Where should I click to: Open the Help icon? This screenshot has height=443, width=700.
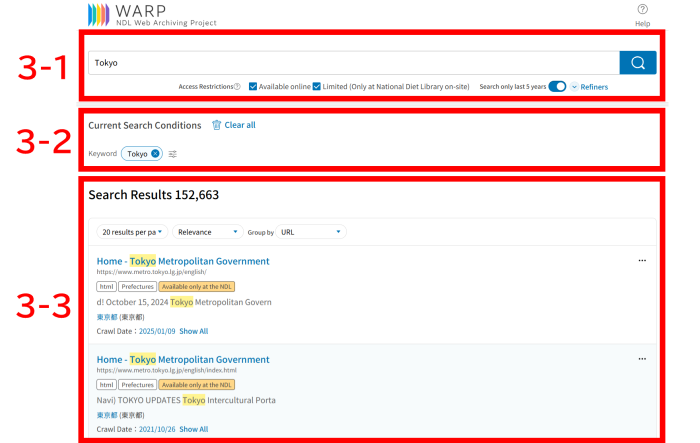tap(642, 9)
